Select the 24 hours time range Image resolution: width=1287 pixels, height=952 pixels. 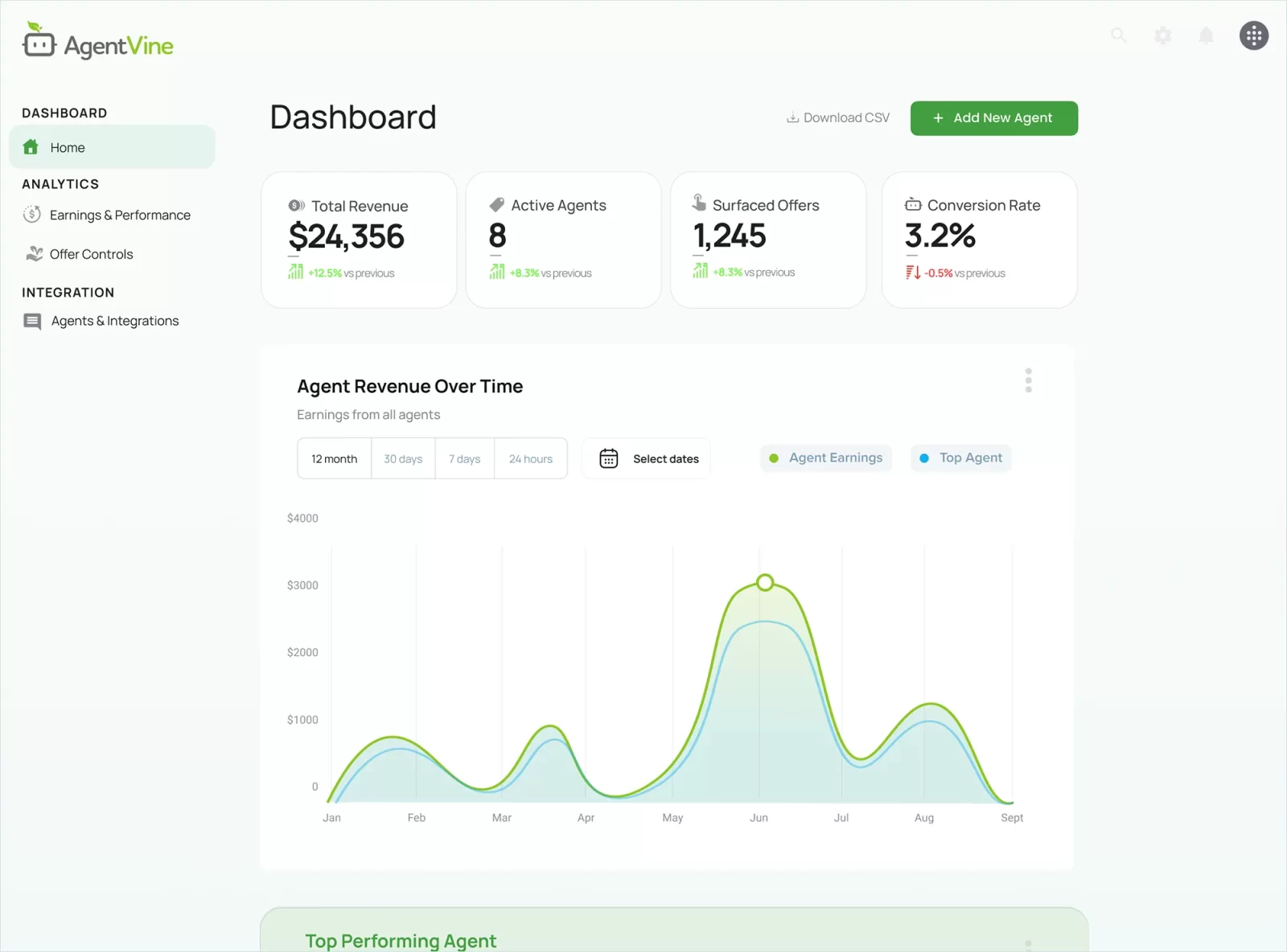(531, 459)
